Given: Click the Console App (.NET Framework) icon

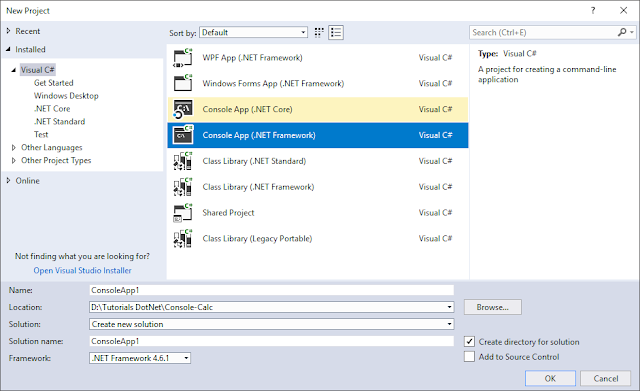Looking at the screenshot, I should tap(182, 135).
